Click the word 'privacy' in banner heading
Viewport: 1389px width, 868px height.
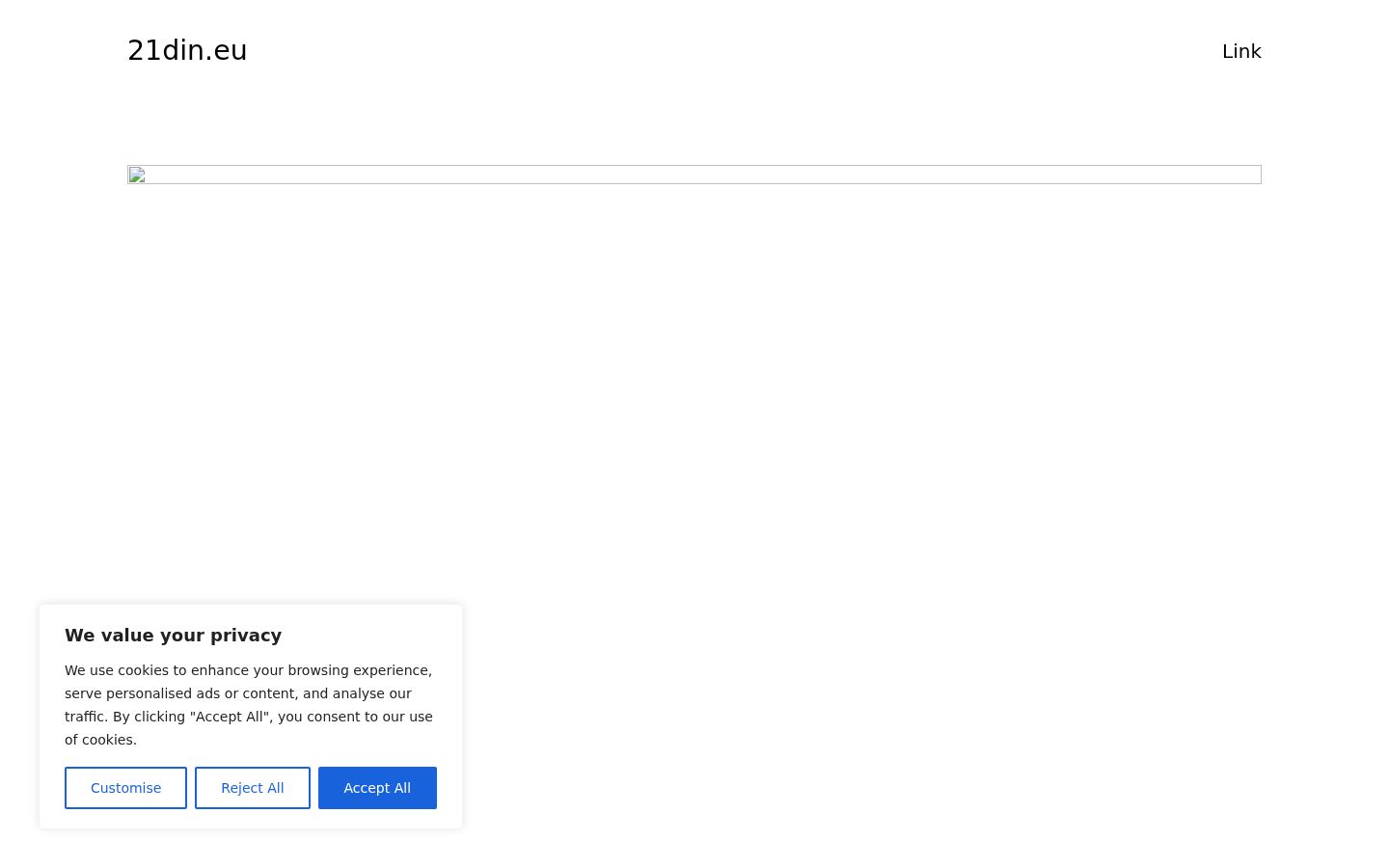coord(249,636)
